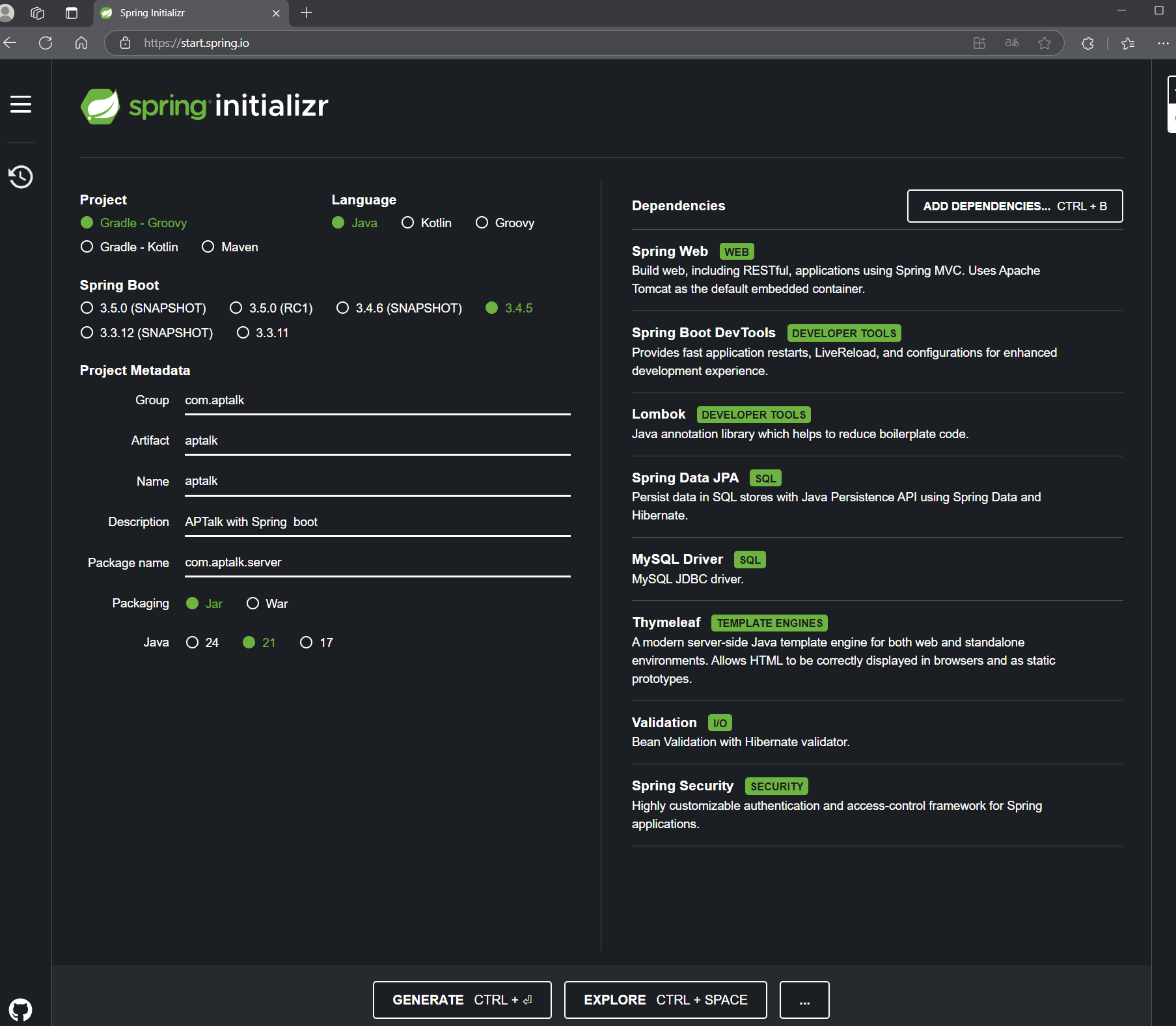This screenshot has width=1176, height=1026.
Task: Click the SECURITY tag badge
Action: pyautogui.click(x=776, y=786)
